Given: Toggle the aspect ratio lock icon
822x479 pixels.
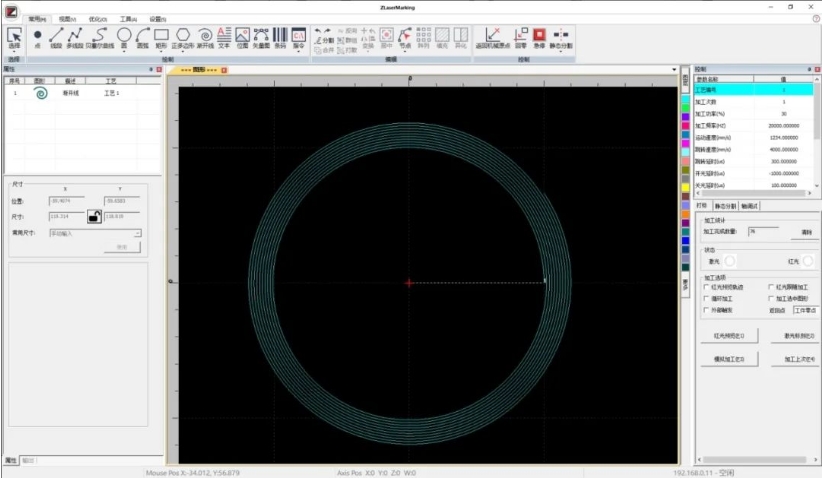Looking at the screenshot, I should click(94, 216).
